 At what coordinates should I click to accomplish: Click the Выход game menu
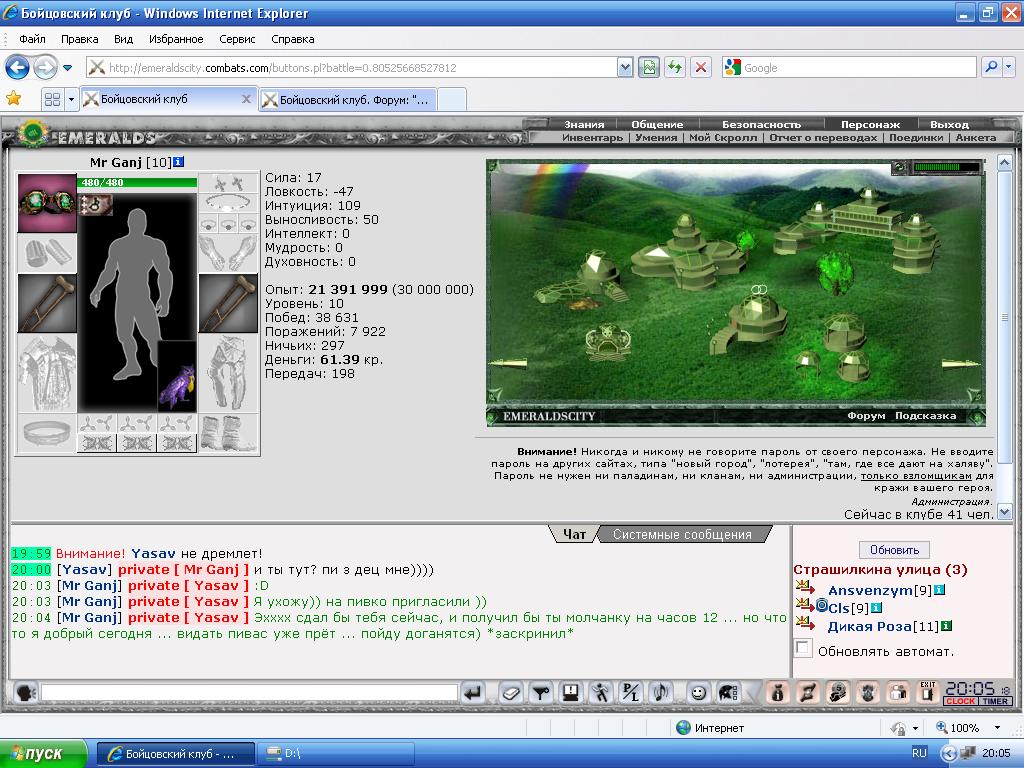[950, 124]
